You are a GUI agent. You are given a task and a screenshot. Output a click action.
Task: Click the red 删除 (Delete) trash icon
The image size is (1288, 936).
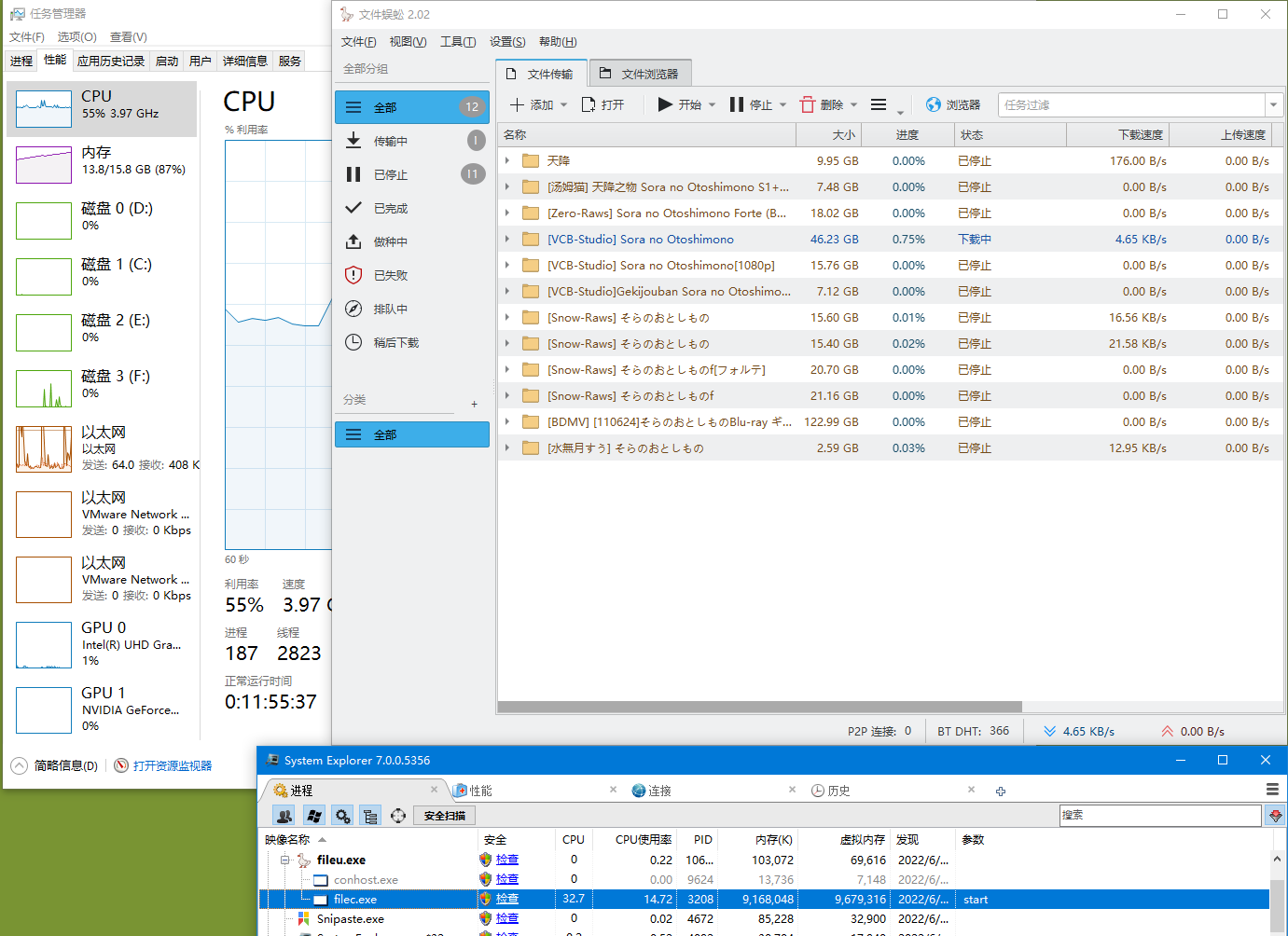(x=808, y=104)
